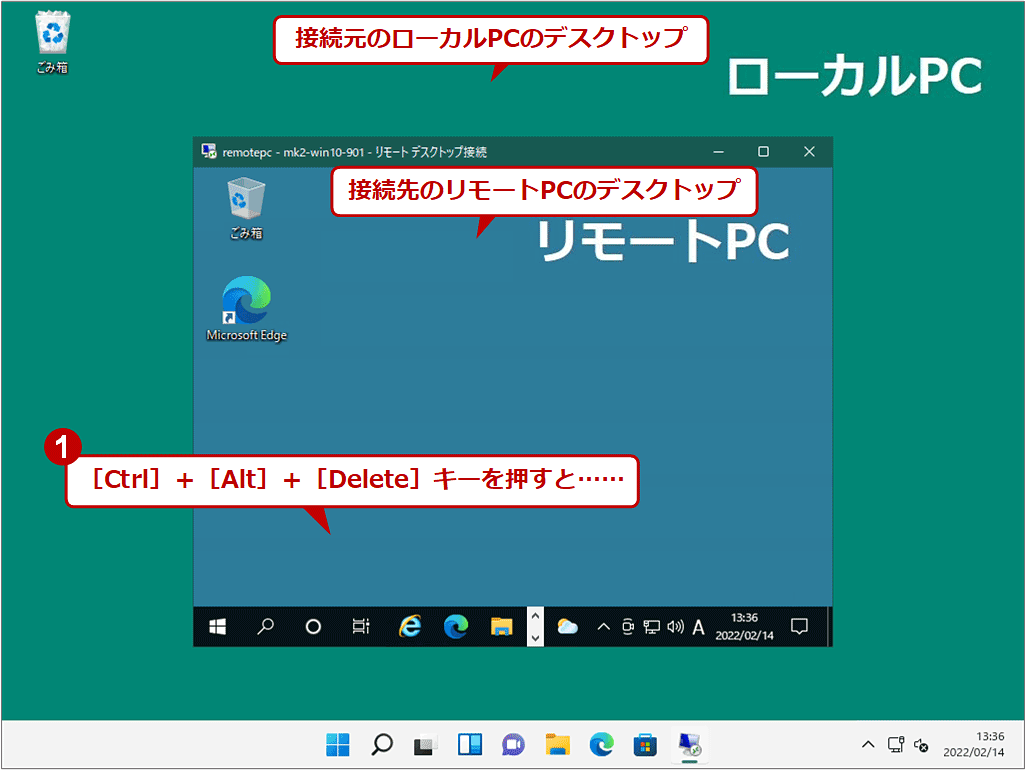The width and height of the screenshot is (1026, 770).
Task: Click Cortana's circle icon on remote taskbar
Action: click(x=312, y=625)
